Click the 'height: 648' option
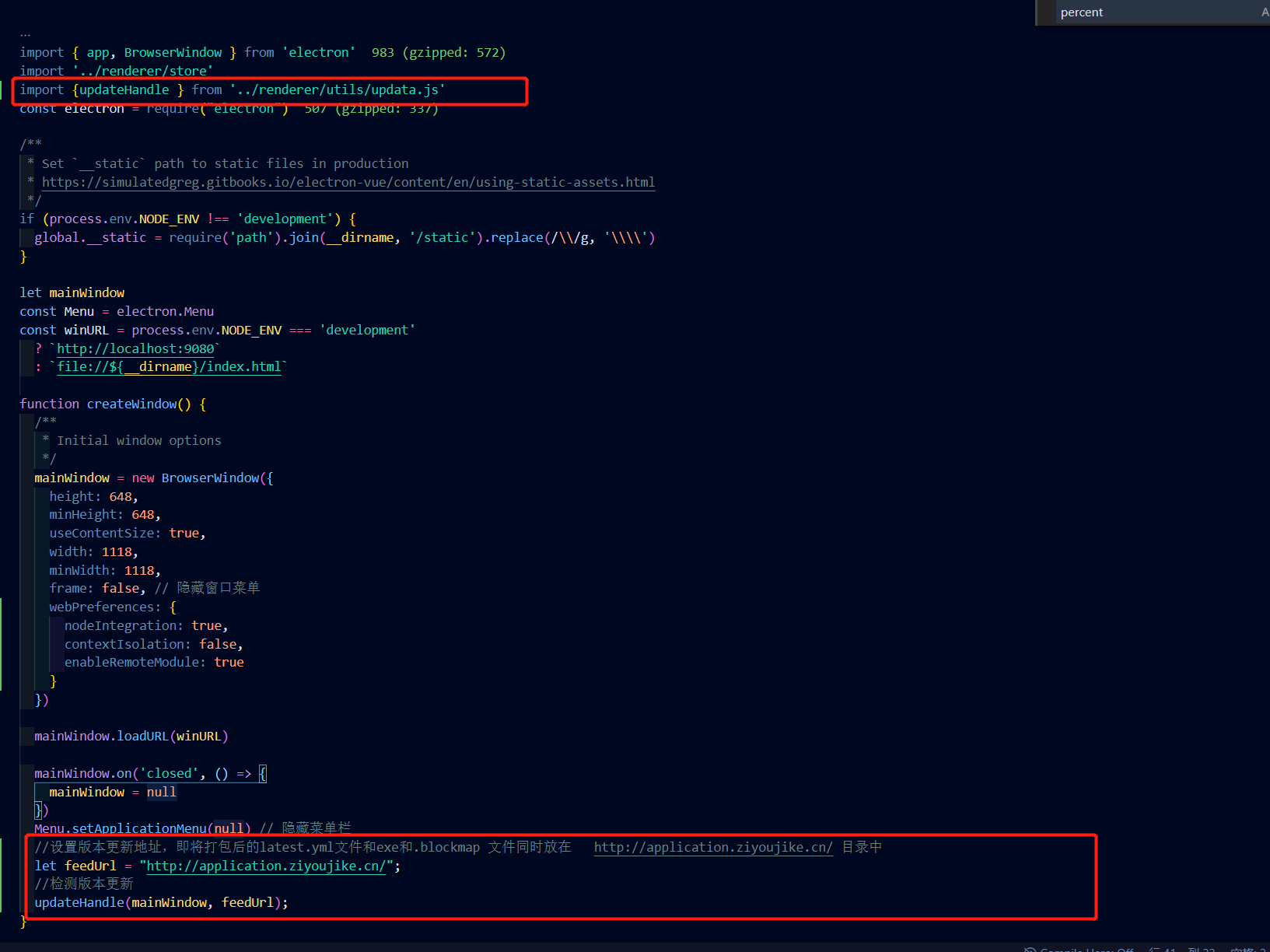 pyautogui.click(x=91, y=496)
